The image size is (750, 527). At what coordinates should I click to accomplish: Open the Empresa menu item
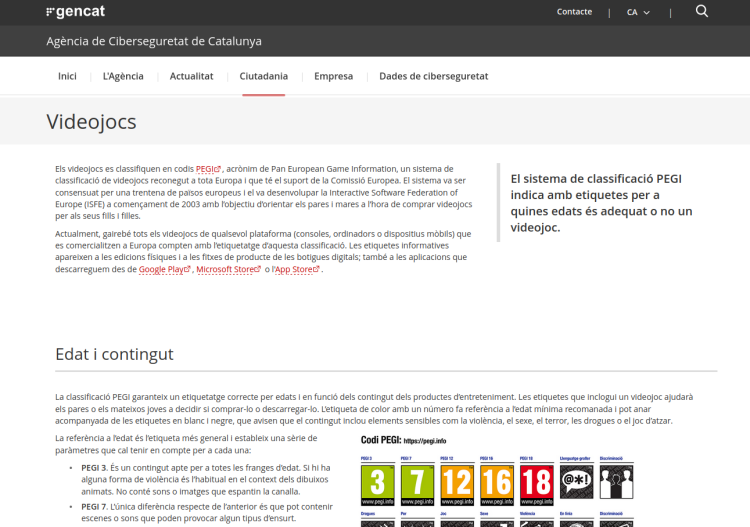click(x=333, y=76)
